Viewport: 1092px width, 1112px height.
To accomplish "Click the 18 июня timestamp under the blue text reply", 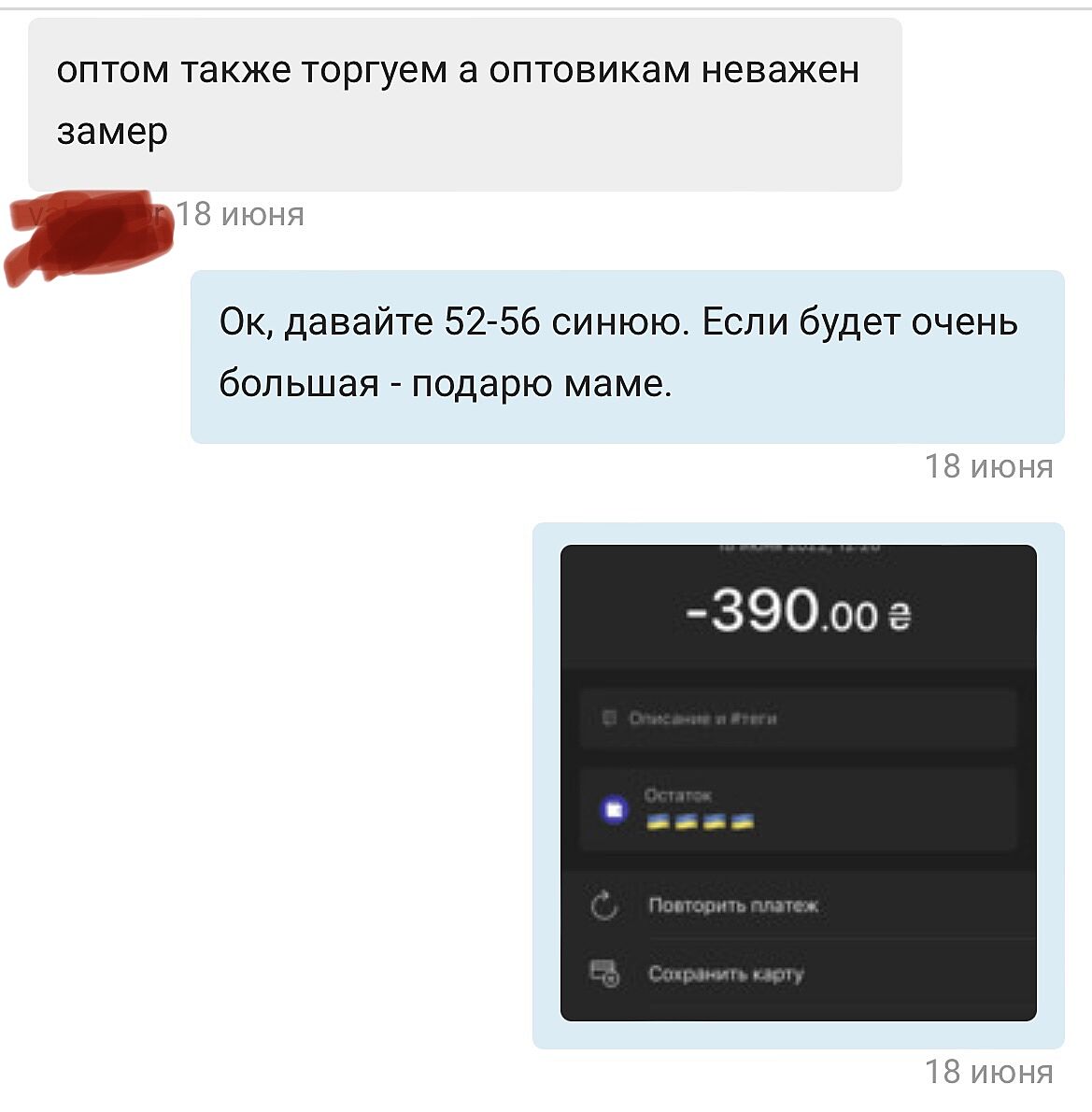I will point(988,466).
